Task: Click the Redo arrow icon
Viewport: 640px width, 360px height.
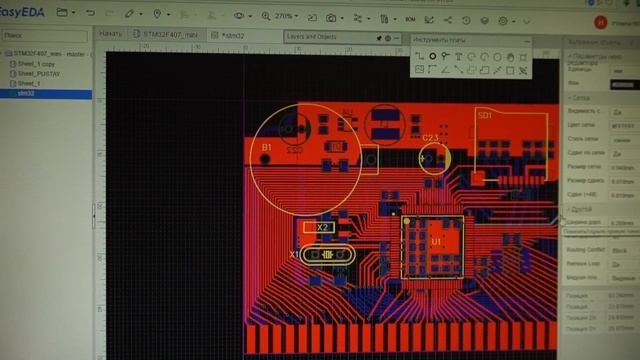Action: (109, 13)
